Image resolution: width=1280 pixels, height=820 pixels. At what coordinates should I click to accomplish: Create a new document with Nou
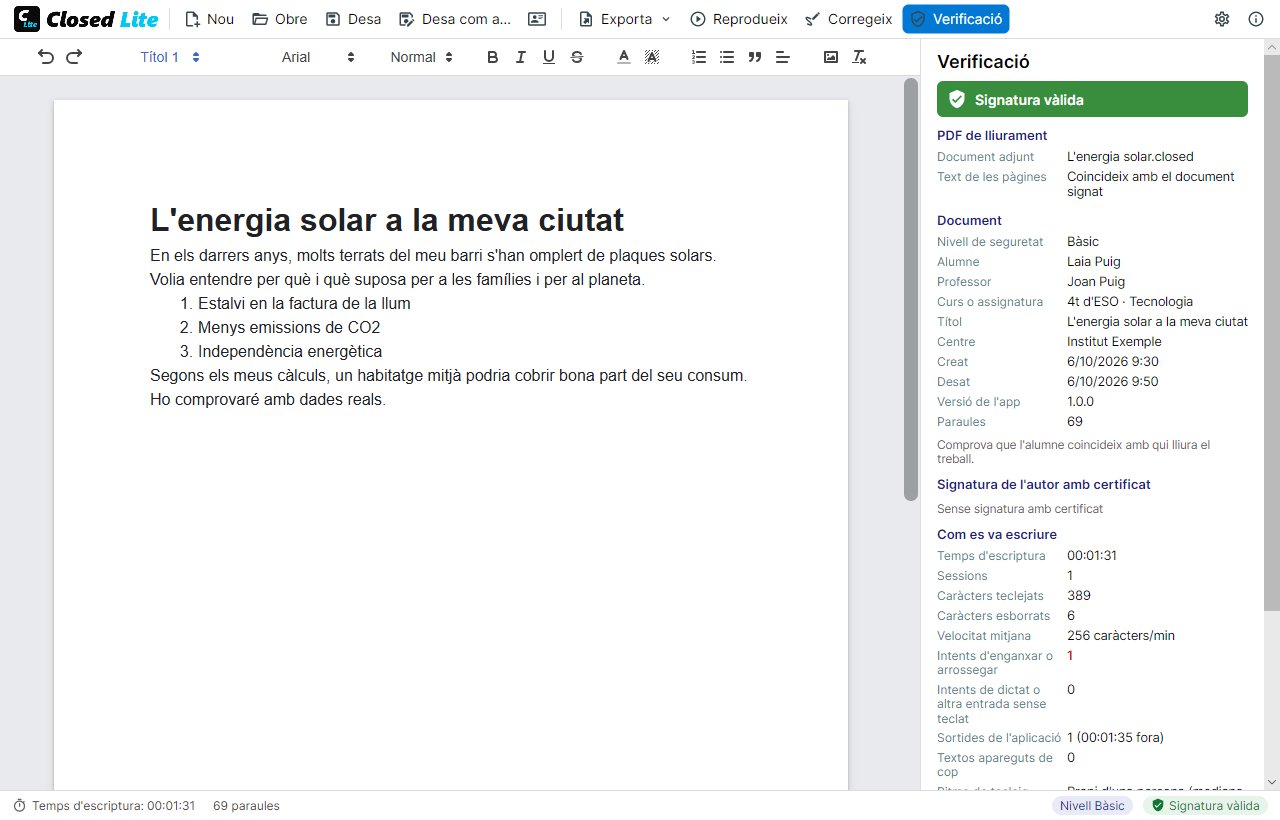tap(209, 19)
